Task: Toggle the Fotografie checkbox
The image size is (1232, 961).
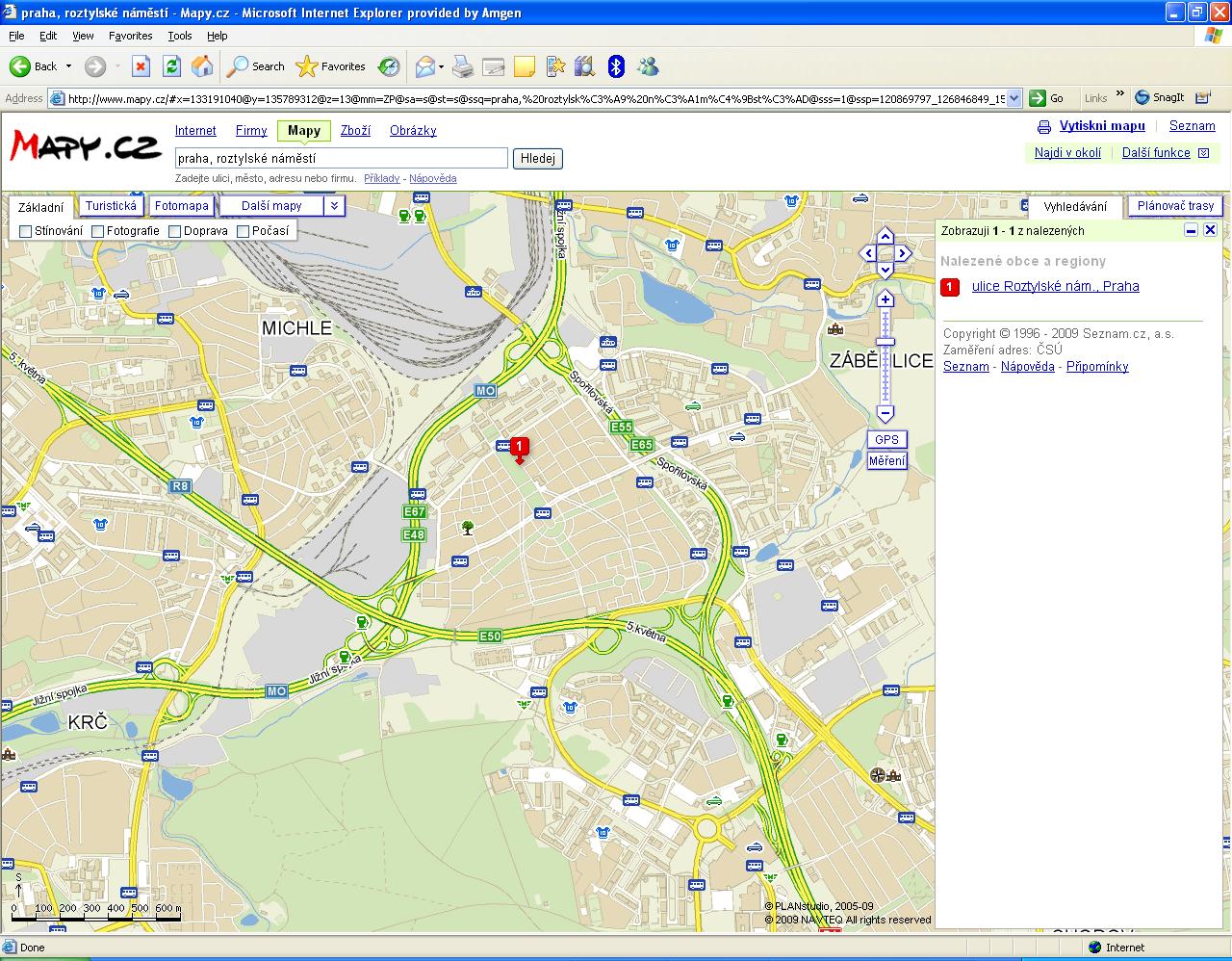Action: [98, 231]
